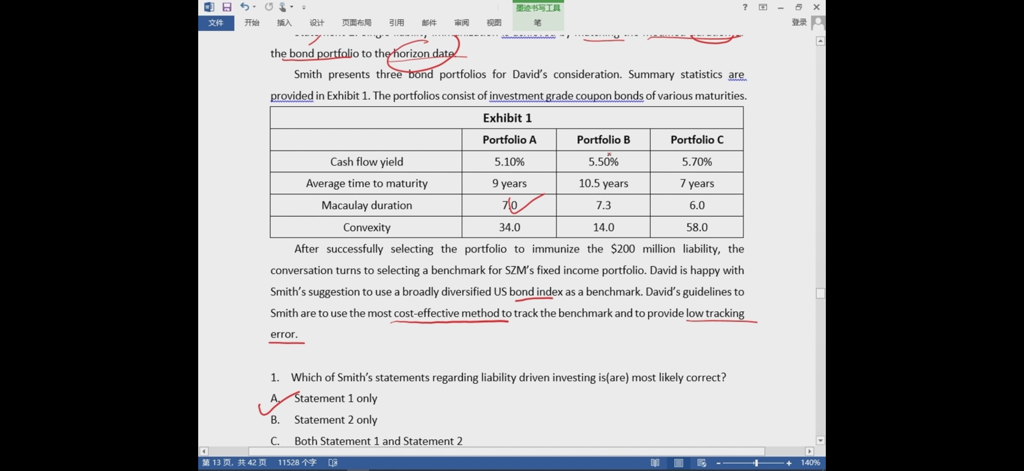Click the 'Portfolio C' column header

click(x=697, y=140)
